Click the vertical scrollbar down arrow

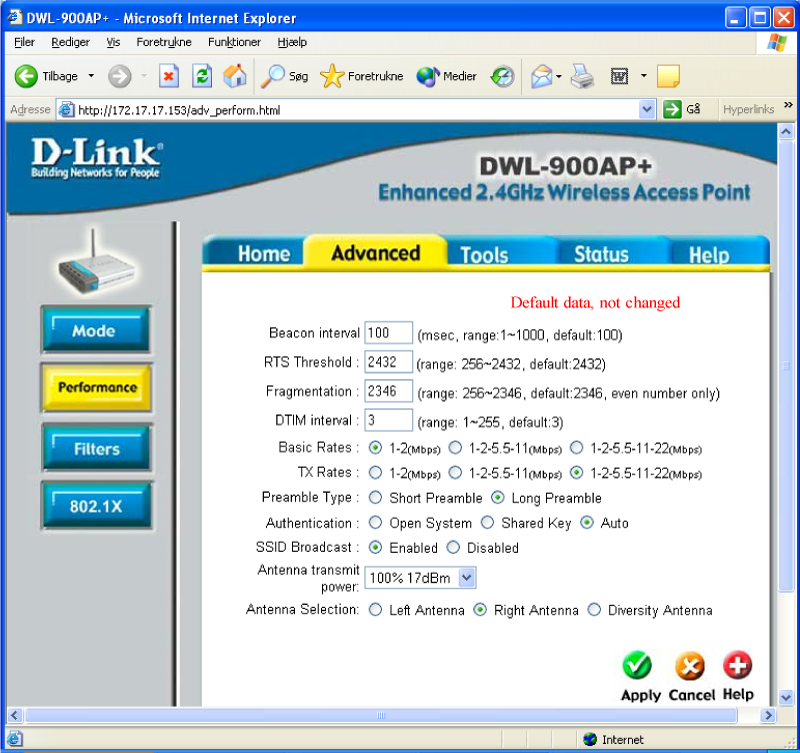(786, 697)
